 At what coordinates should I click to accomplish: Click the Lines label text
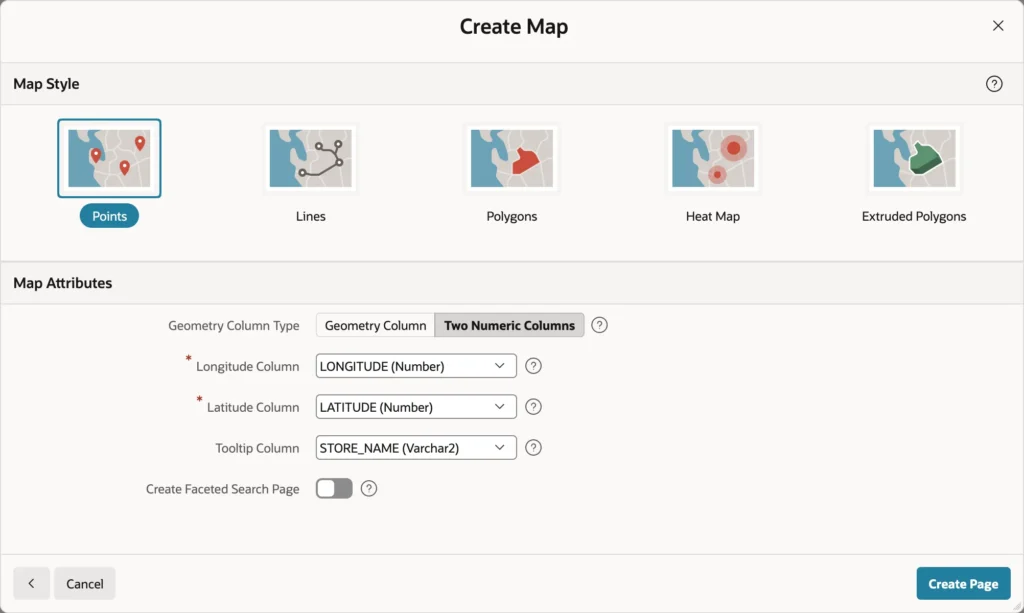[x=310, y=216]
